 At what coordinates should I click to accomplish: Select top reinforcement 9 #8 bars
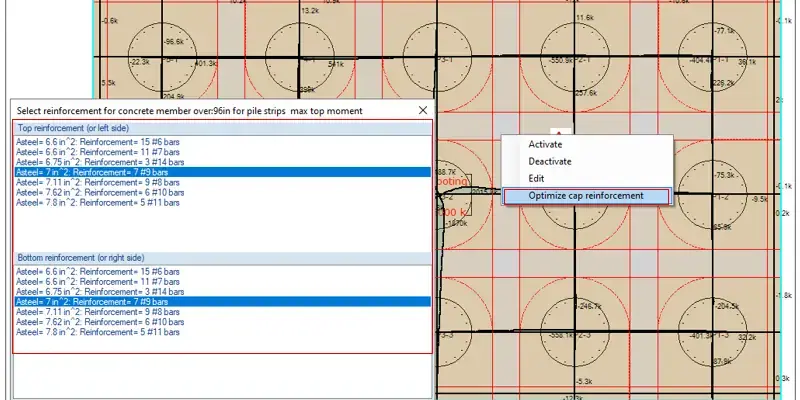[x=222, y=182]
